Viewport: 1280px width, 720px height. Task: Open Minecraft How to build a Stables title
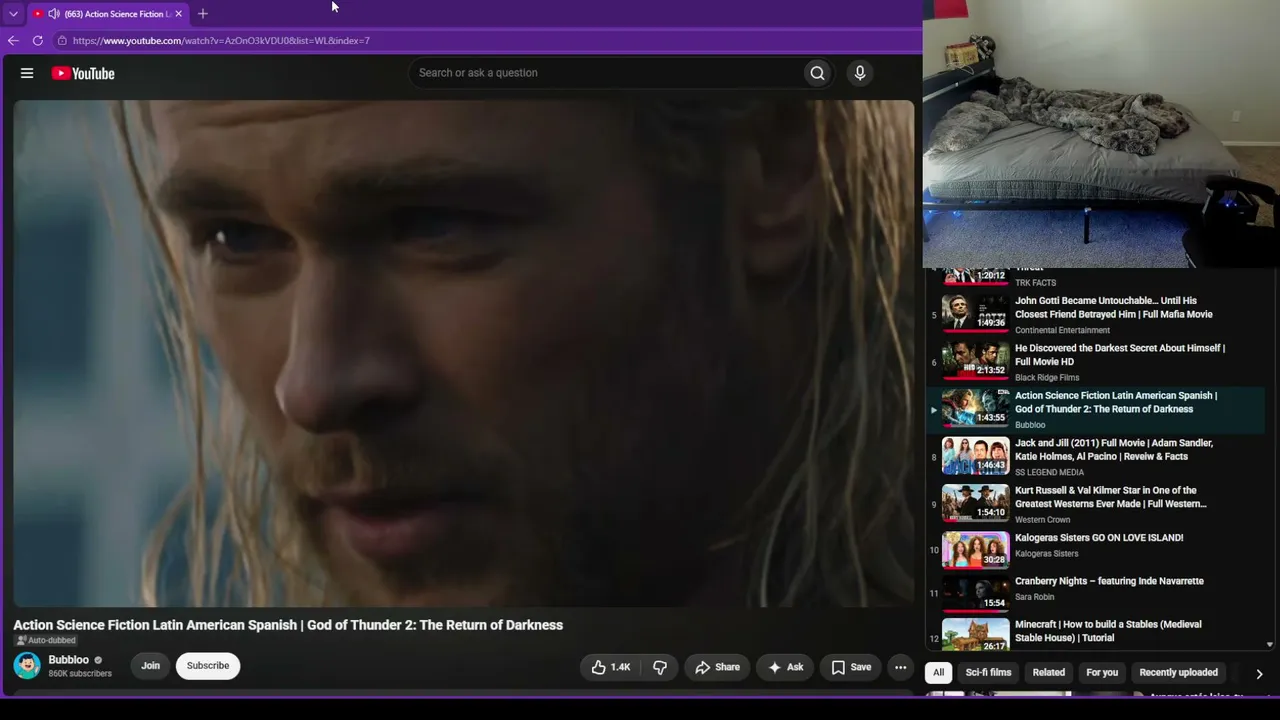click(1108, 631)
